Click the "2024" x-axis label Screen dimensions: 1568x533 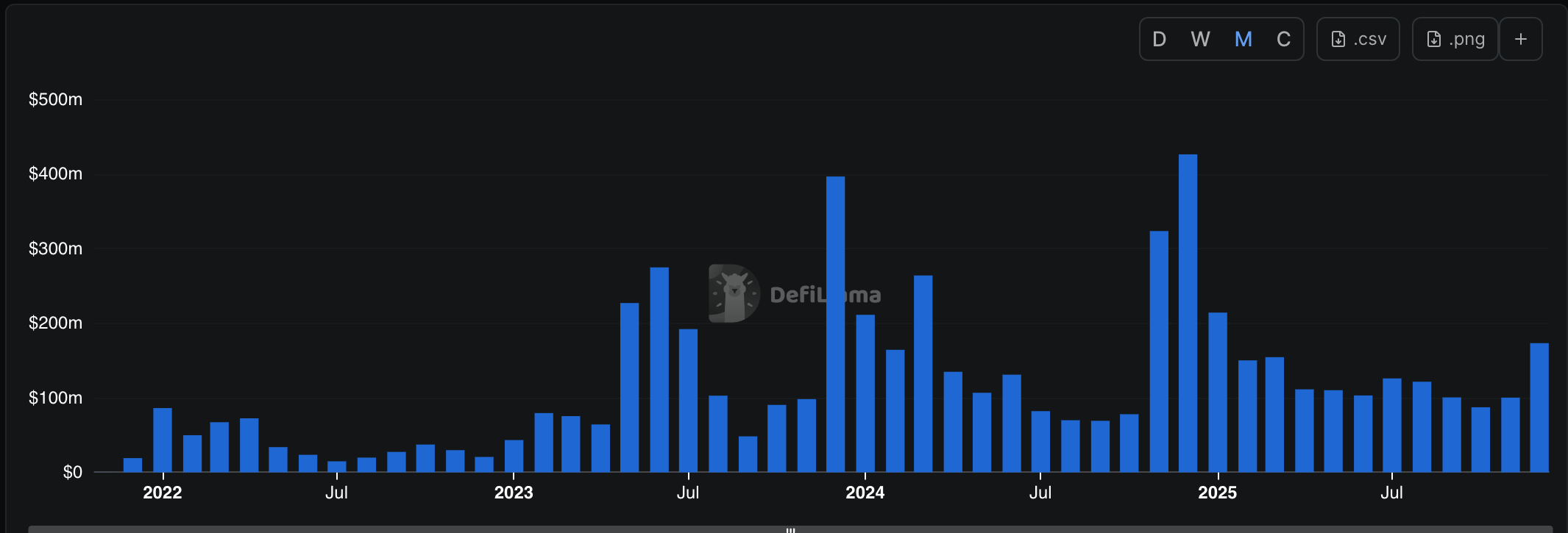pyautogui.click(x=865, y=493)
